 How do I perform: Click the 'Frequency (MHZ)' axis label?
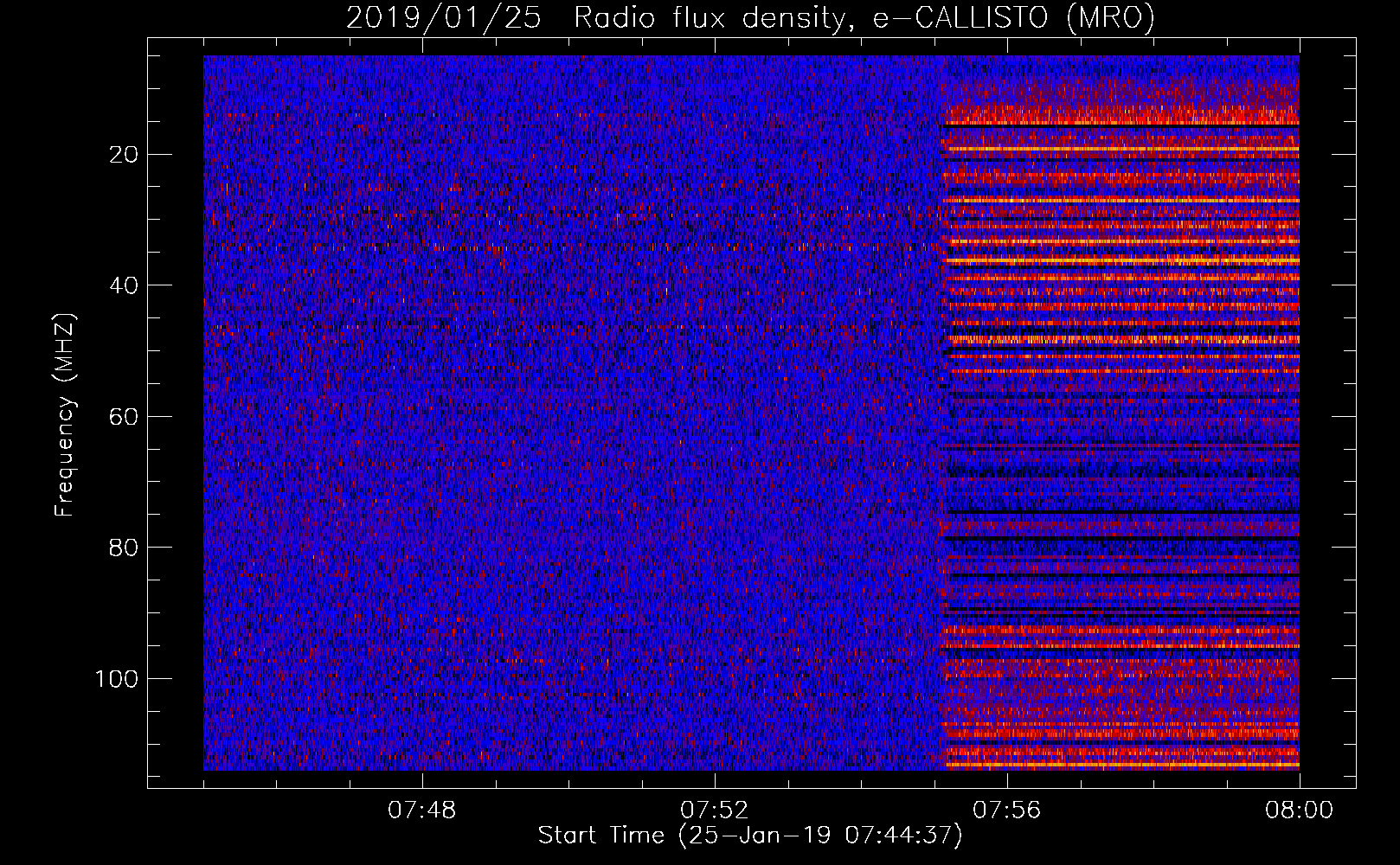66,416
